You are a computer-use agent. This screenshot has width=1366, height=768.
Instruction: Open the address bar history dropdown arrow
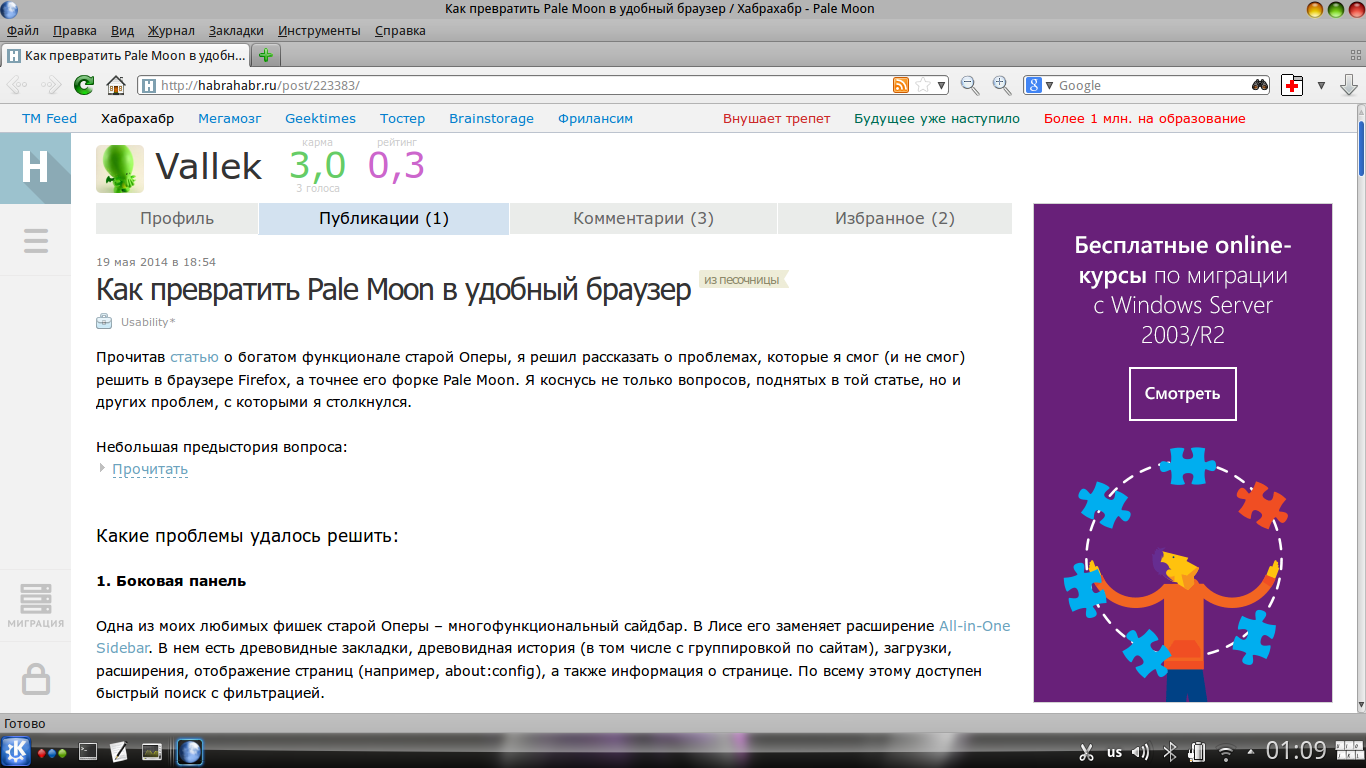click(x=941, y=85)
